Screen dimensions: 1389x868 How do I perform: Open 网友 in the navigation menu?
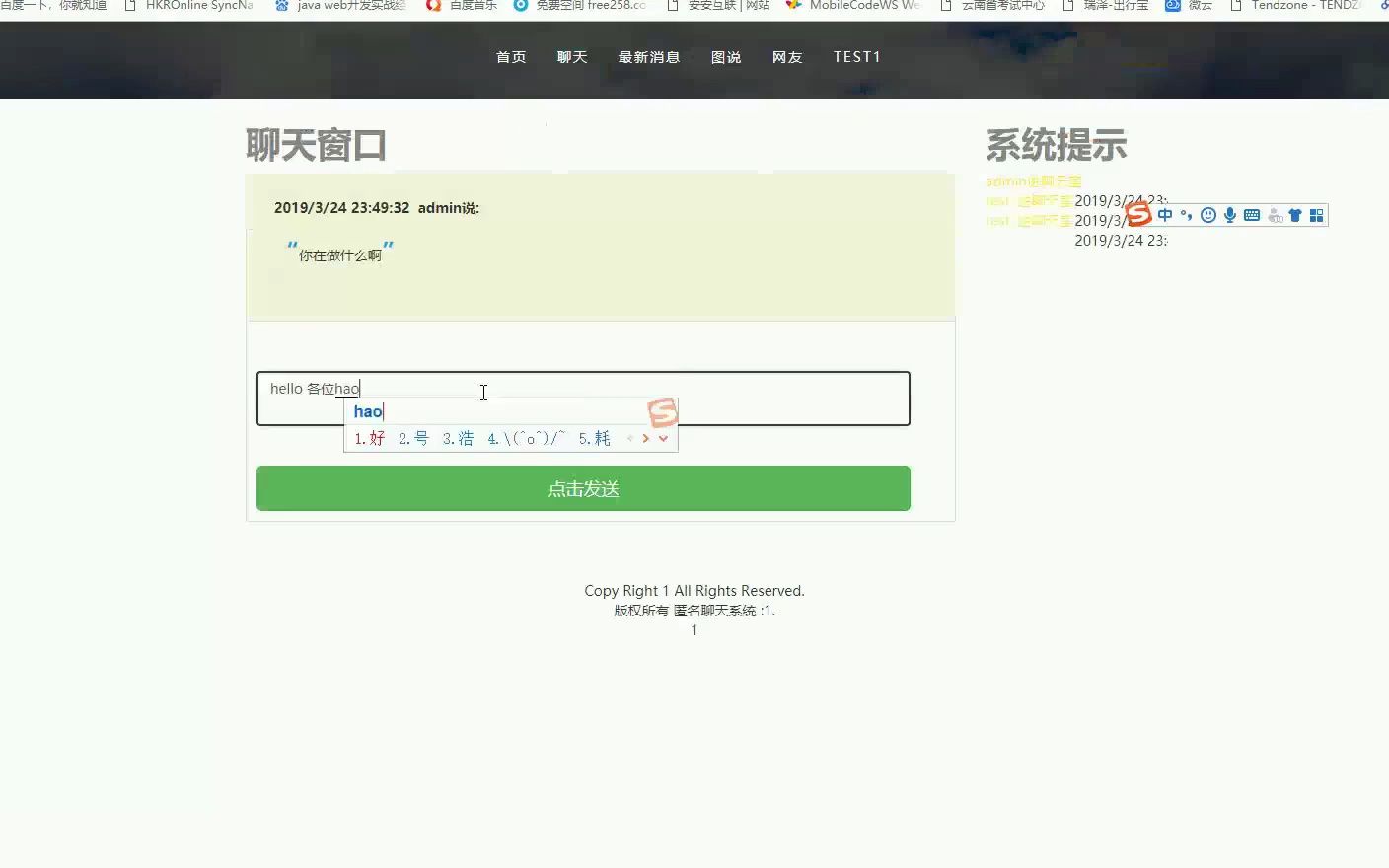(787, 57)
